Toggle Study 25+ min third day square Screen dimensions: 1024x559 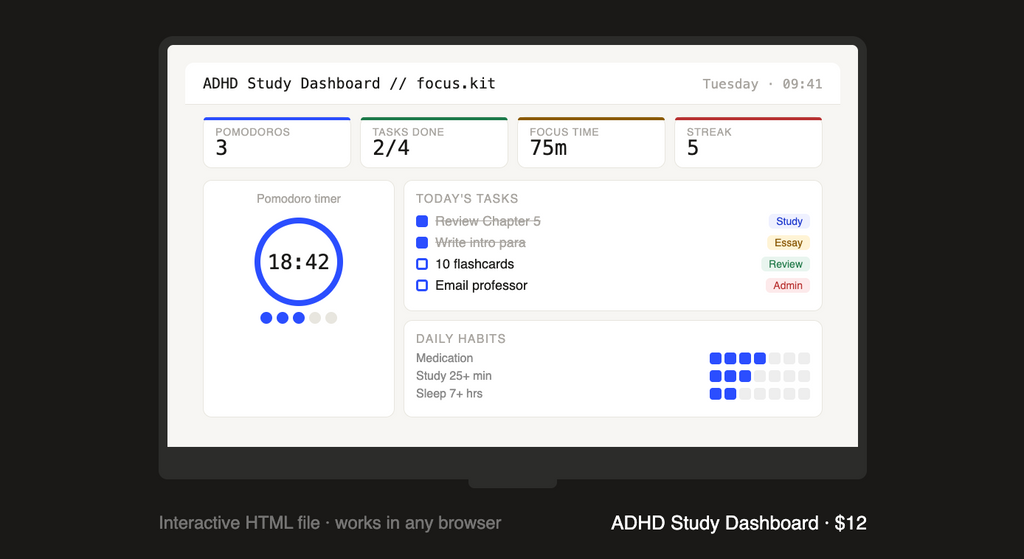[744, 376]
